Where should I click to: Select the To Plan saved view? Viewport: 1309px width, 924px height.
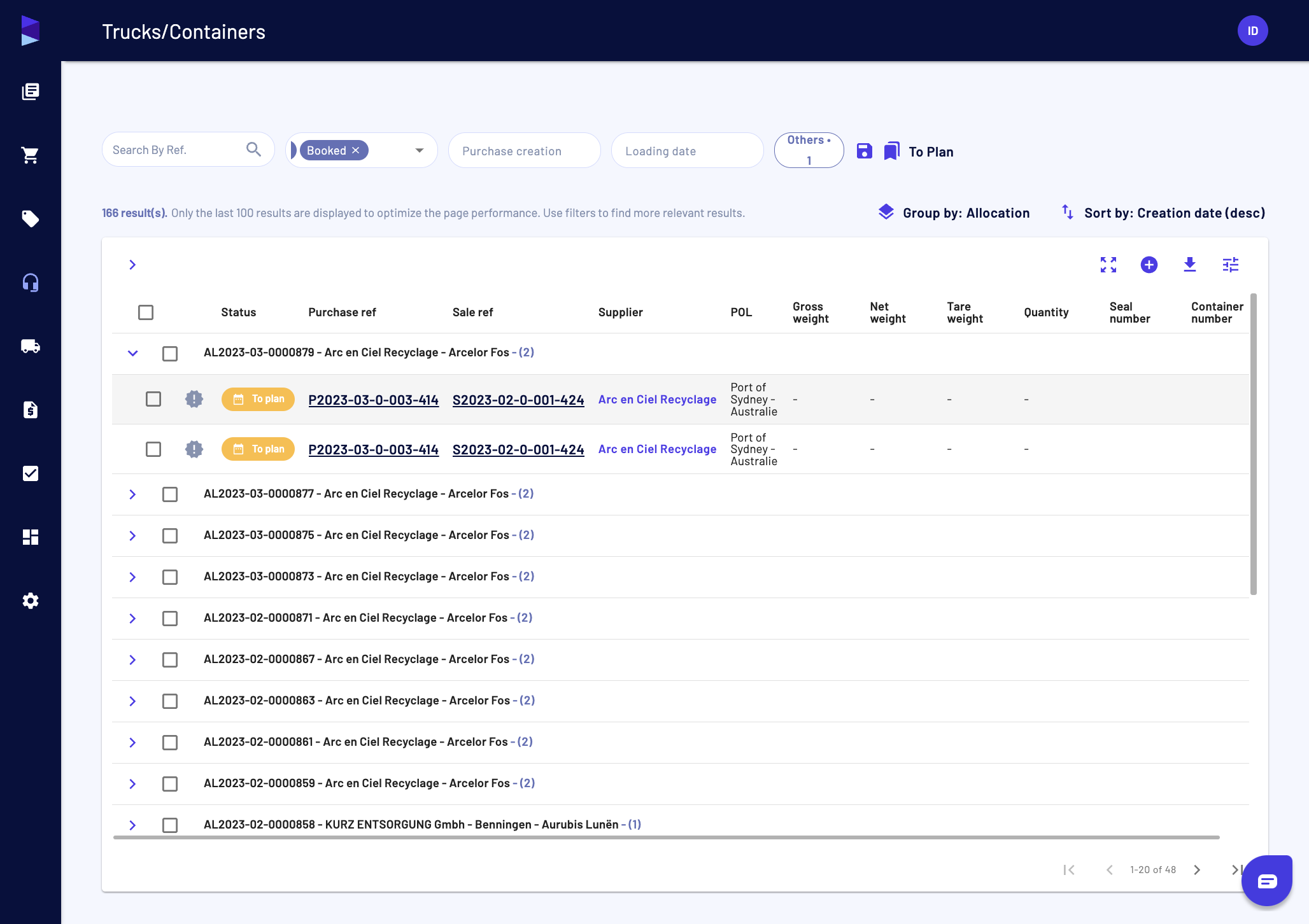[x=931, y=151]
